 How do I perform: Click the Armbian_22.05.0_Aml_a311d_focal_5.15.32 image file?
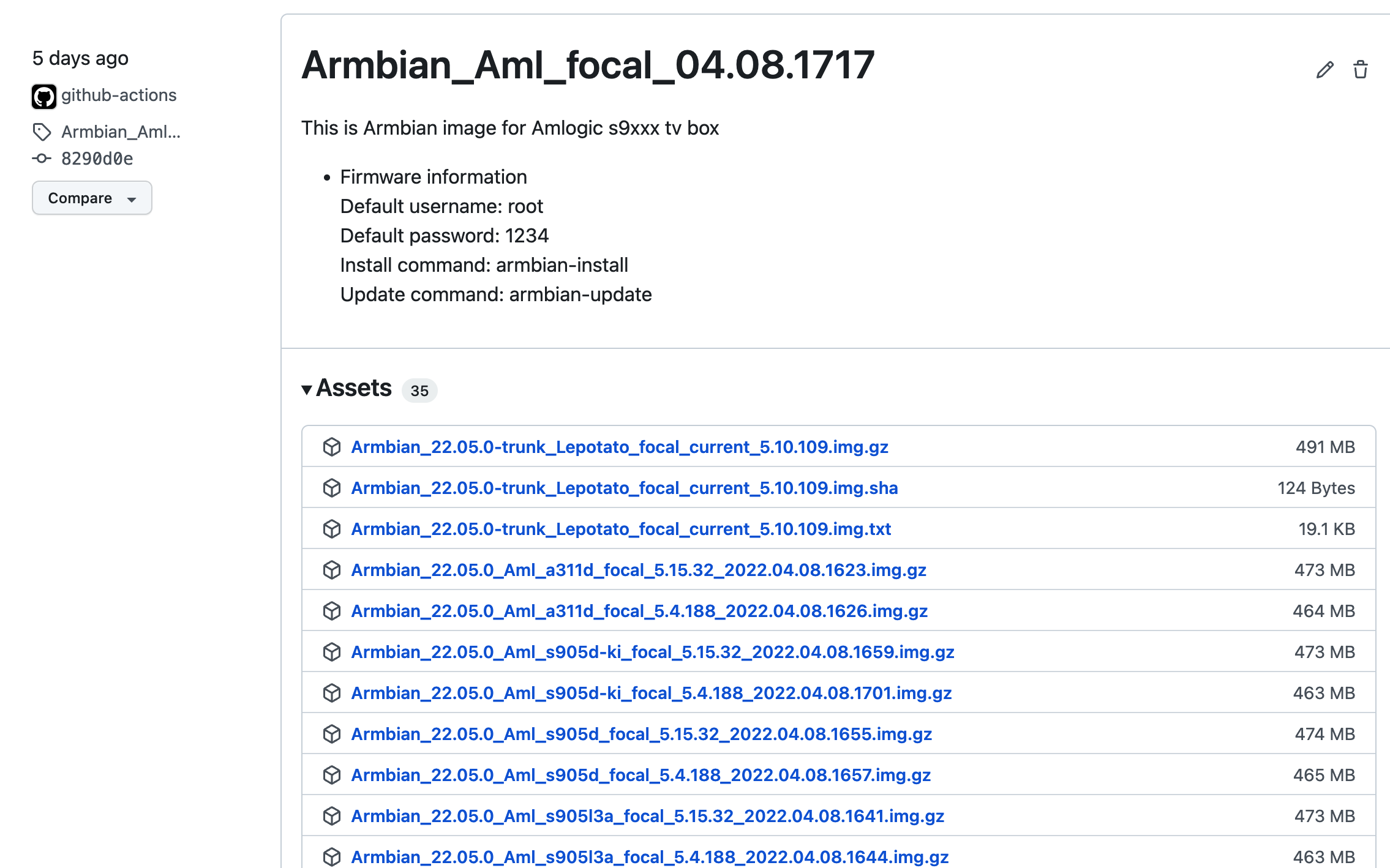click(639, 569)
